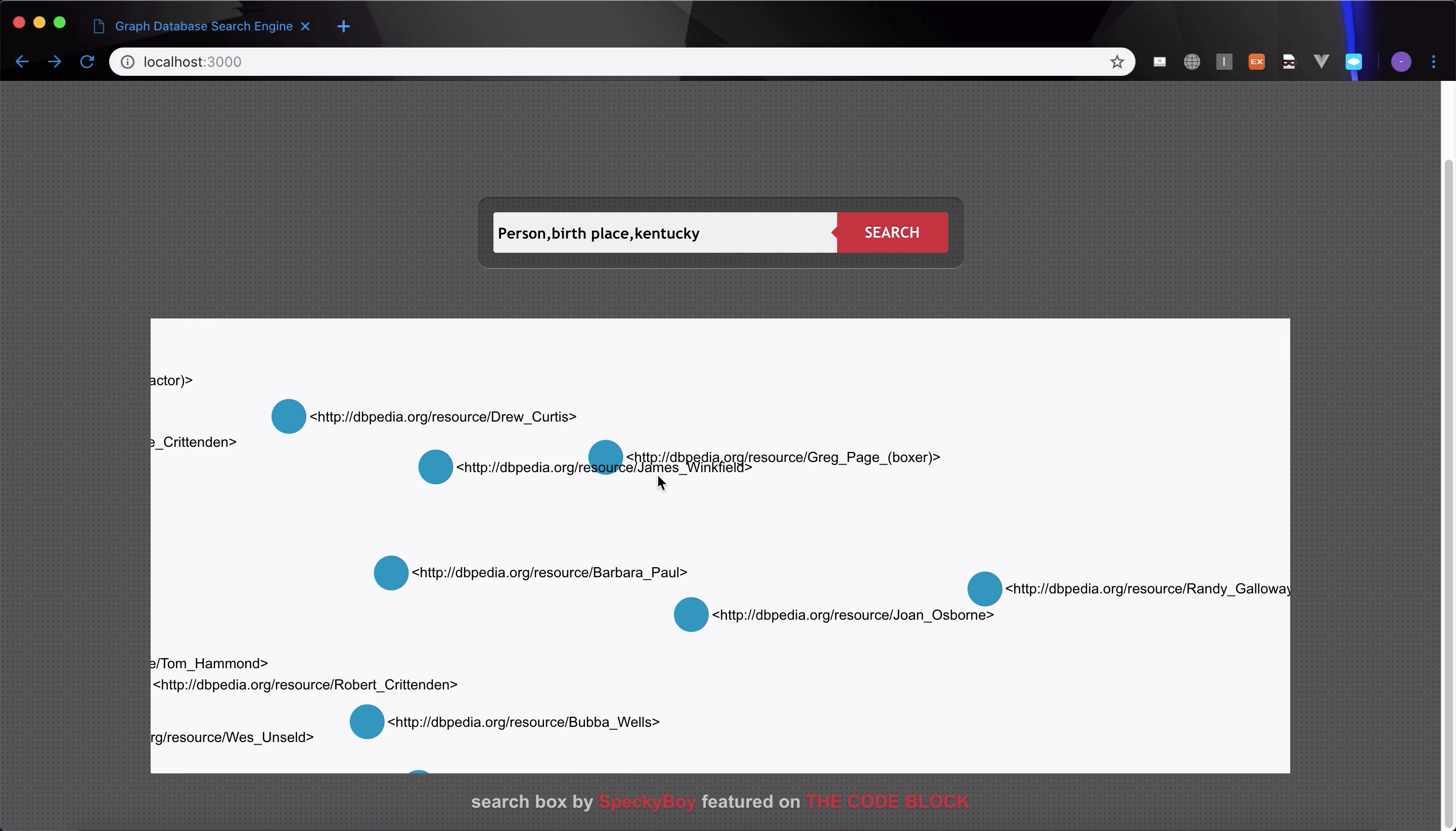Click the Barbara_Paul DBpedia node

[391, 572]
